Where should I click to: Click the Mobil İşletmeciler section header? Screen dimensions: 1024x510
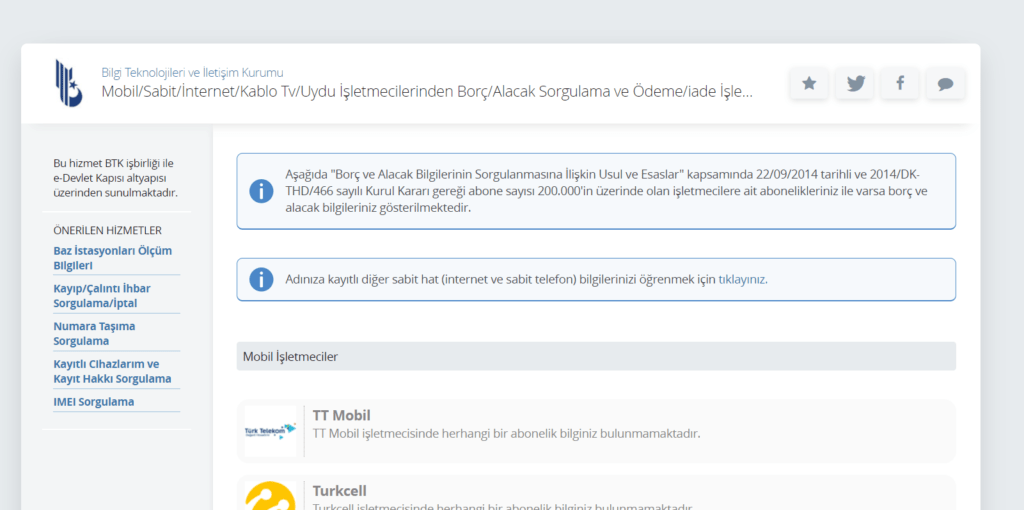(289, 356)
